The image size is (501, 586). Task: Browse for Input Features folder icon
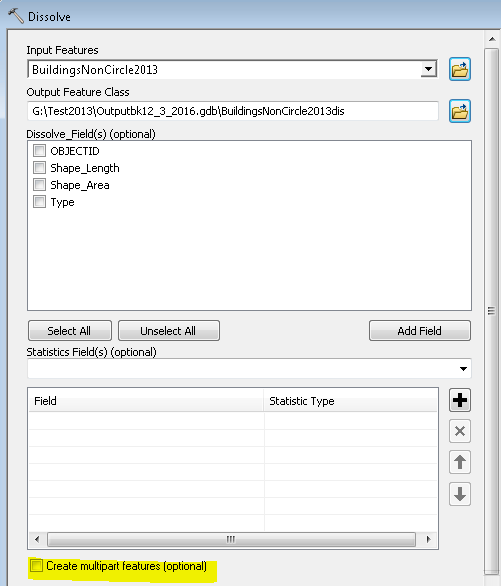460,69
